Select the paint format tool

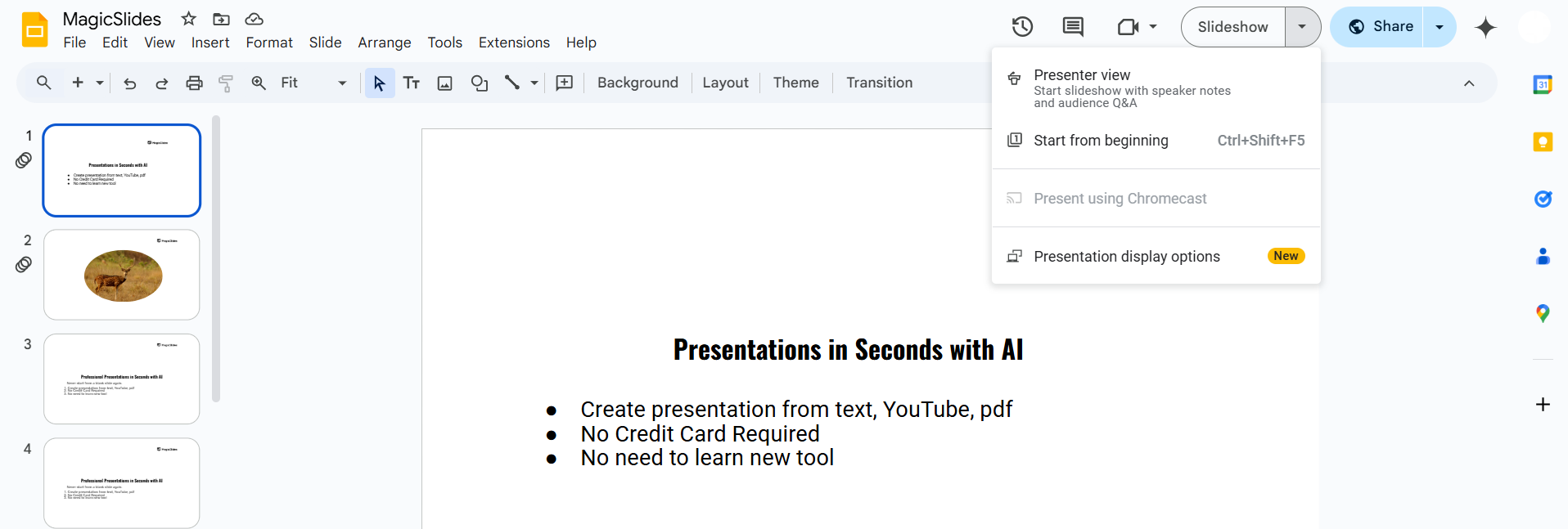[226, 83]
